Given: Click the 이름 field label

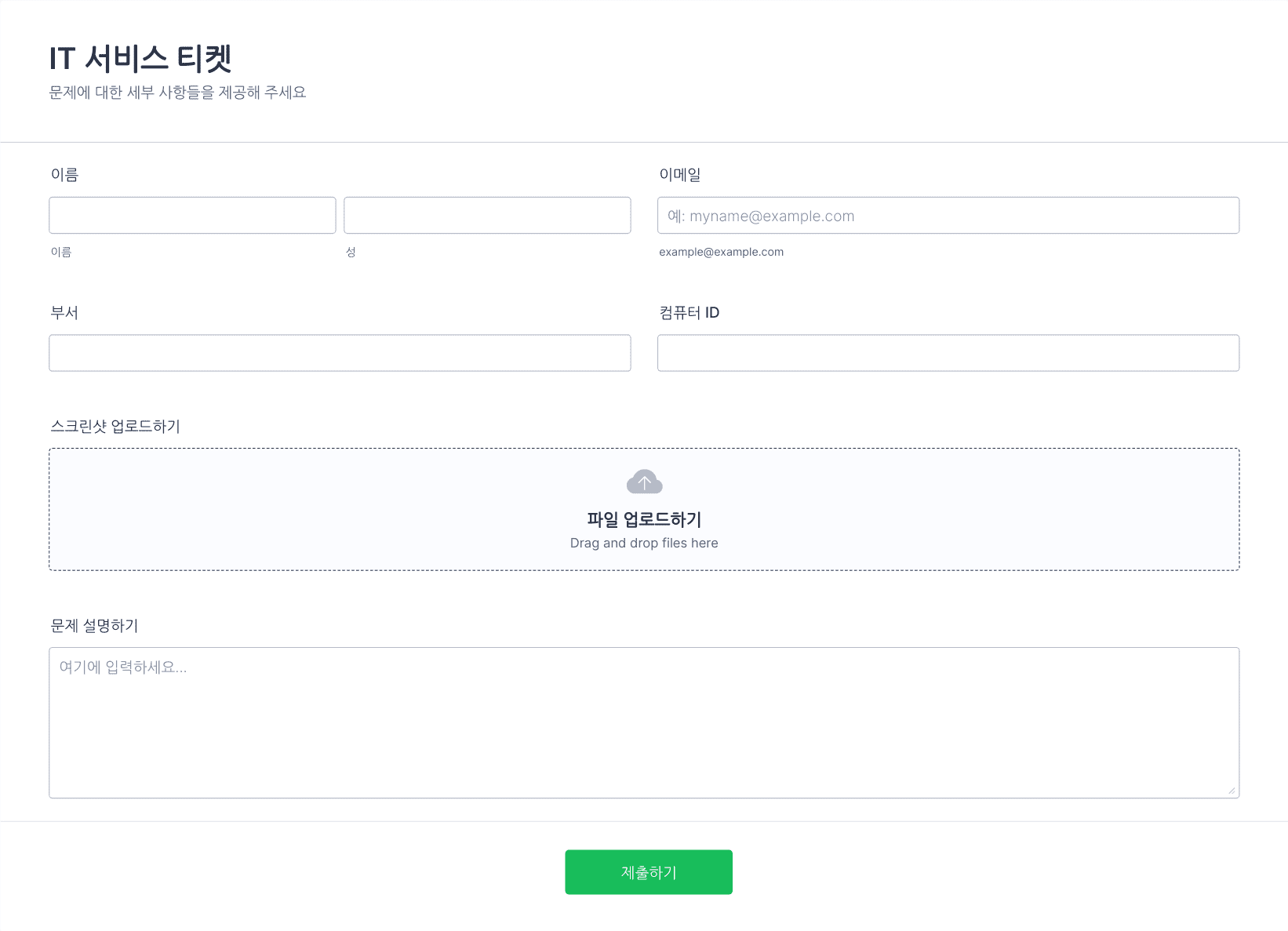Looking at the screenshot, I should [x=64, y=175].
